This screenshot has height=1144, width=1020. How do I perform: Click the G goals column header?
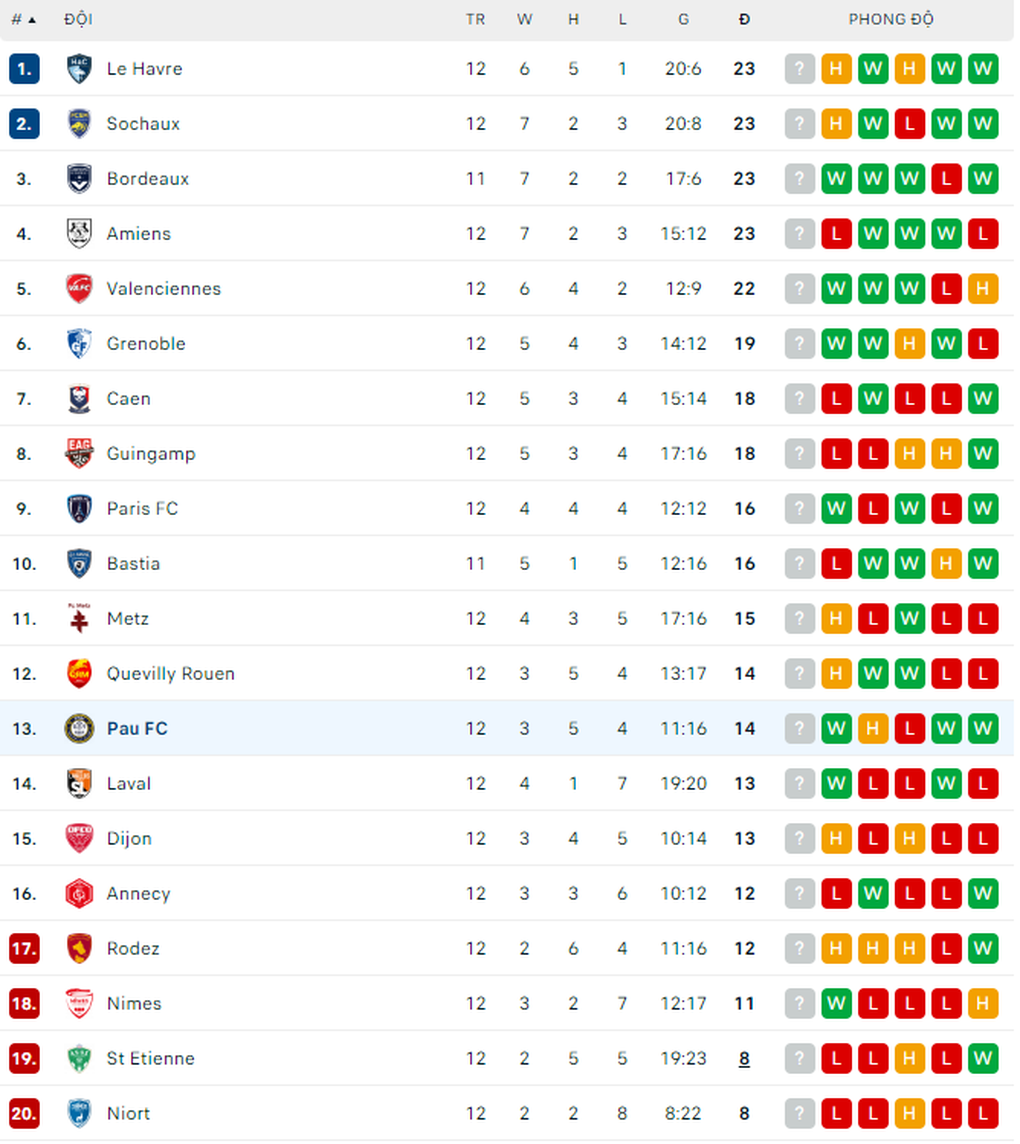coord(684,20)
